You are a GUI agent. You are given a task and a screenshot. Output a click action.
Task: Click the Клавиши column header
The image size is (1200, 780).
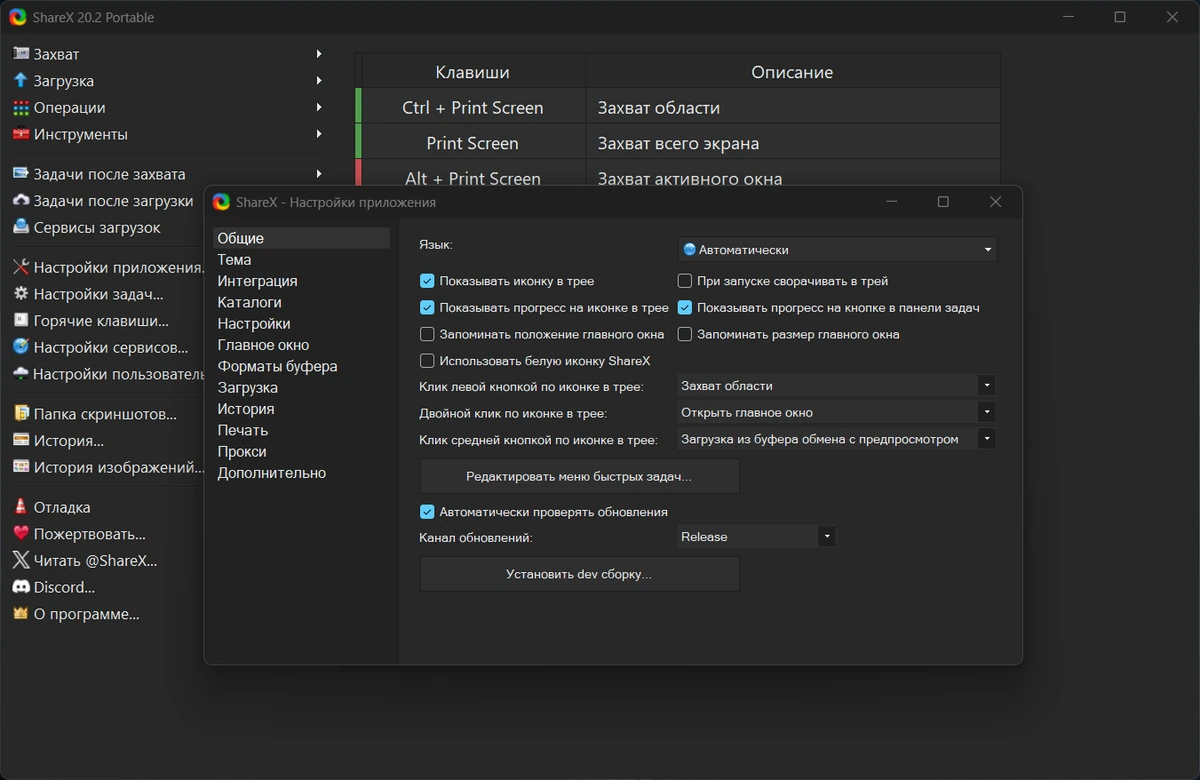473,72
